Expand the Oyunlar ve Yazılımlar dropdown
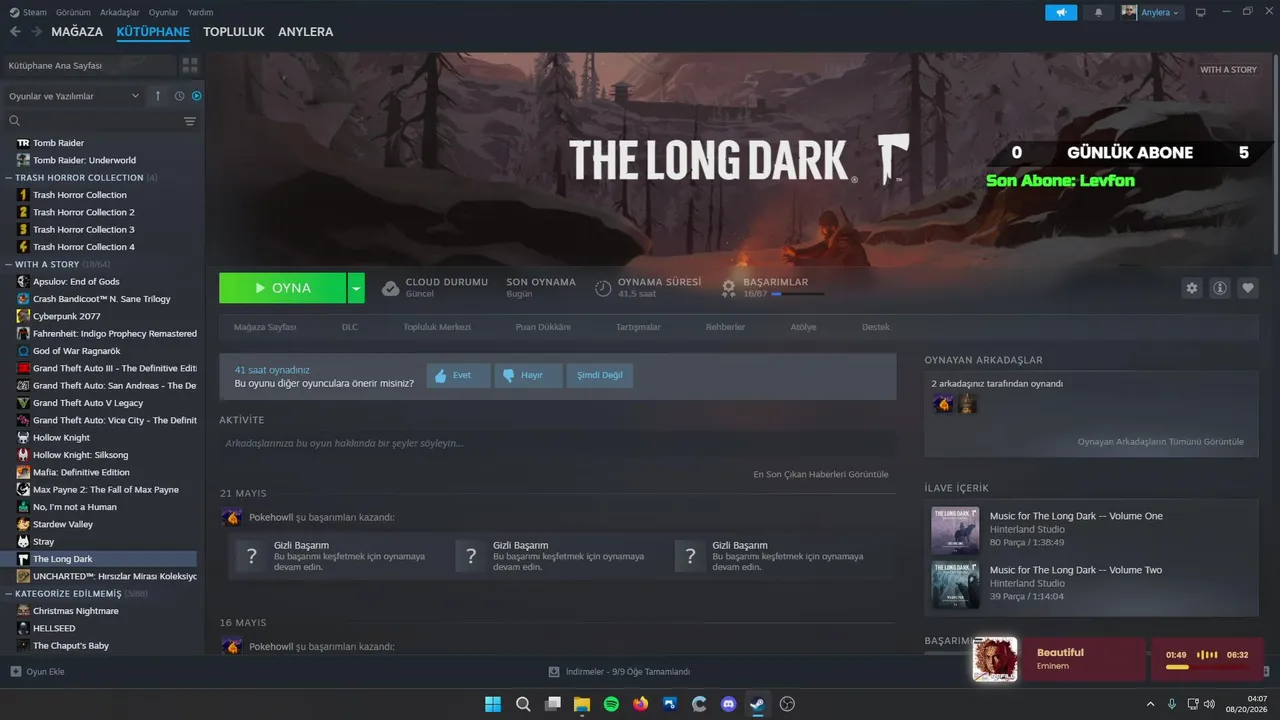1280x720 pixels. 74,96
